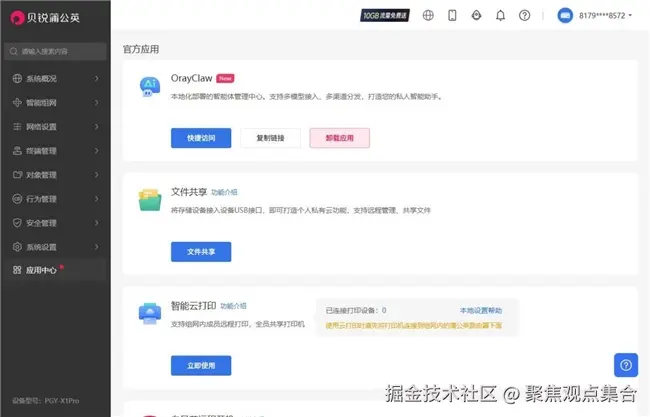This screenshot has width=650, height=417.
Task: Click the 文件共享 app title
Action: [189, 192]
